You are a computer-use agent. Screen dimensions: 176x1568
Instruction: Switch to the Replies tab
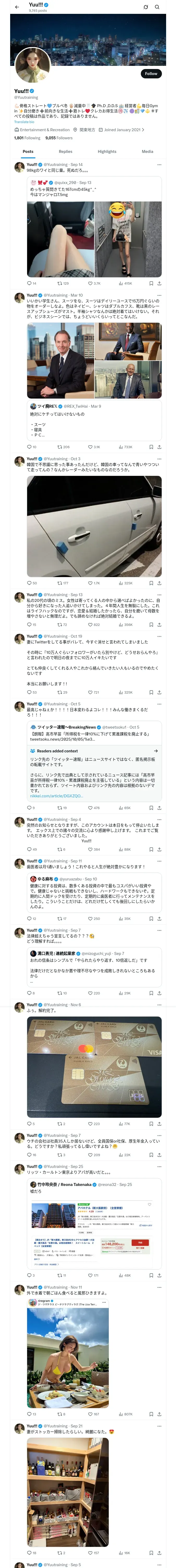point(65,152)
